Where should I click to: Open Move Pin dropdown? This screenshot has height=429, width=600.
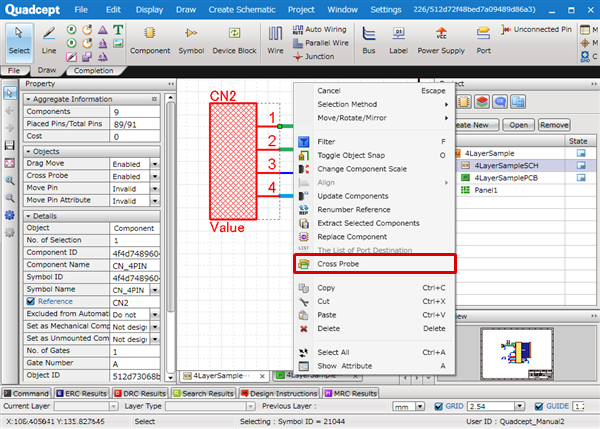click(155, 189)
